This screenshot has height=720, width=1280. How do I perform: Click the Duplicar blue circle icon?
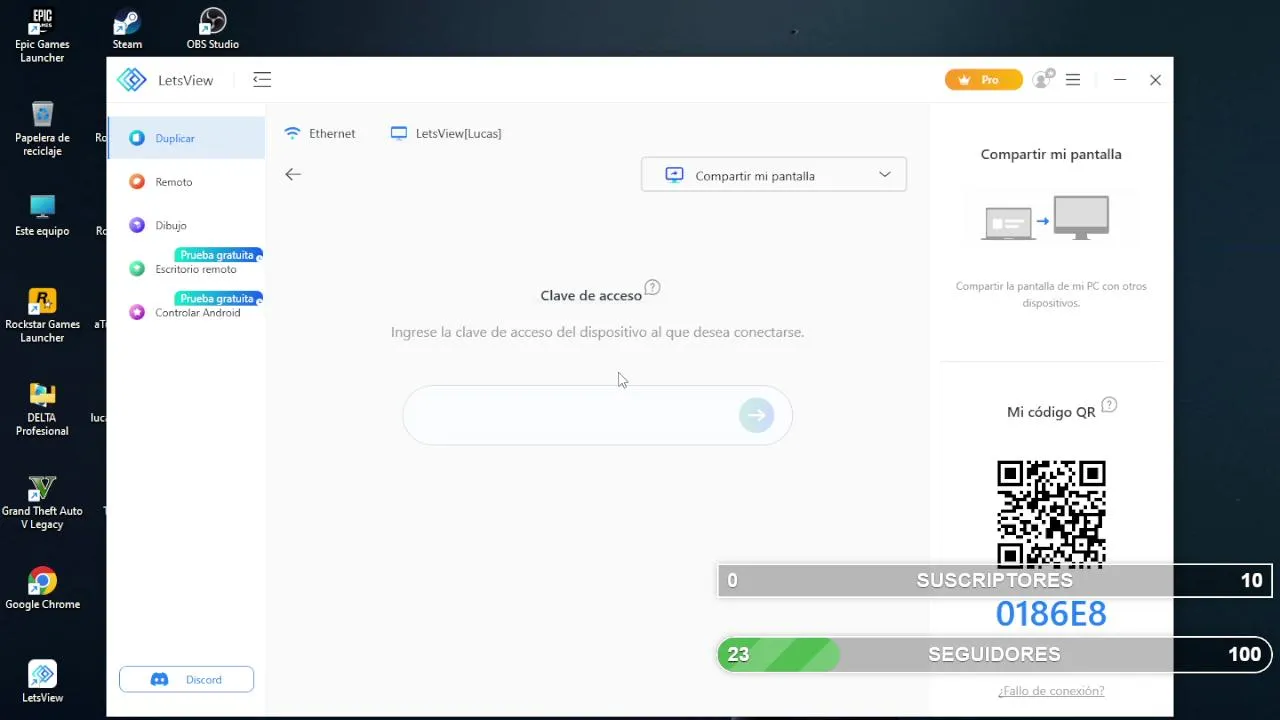pos(137,138)
